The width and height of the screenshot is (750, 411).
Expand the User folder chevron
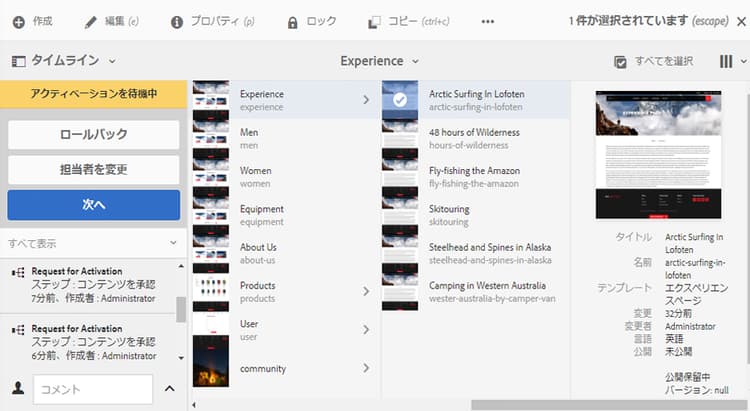[x=366, y=329]
